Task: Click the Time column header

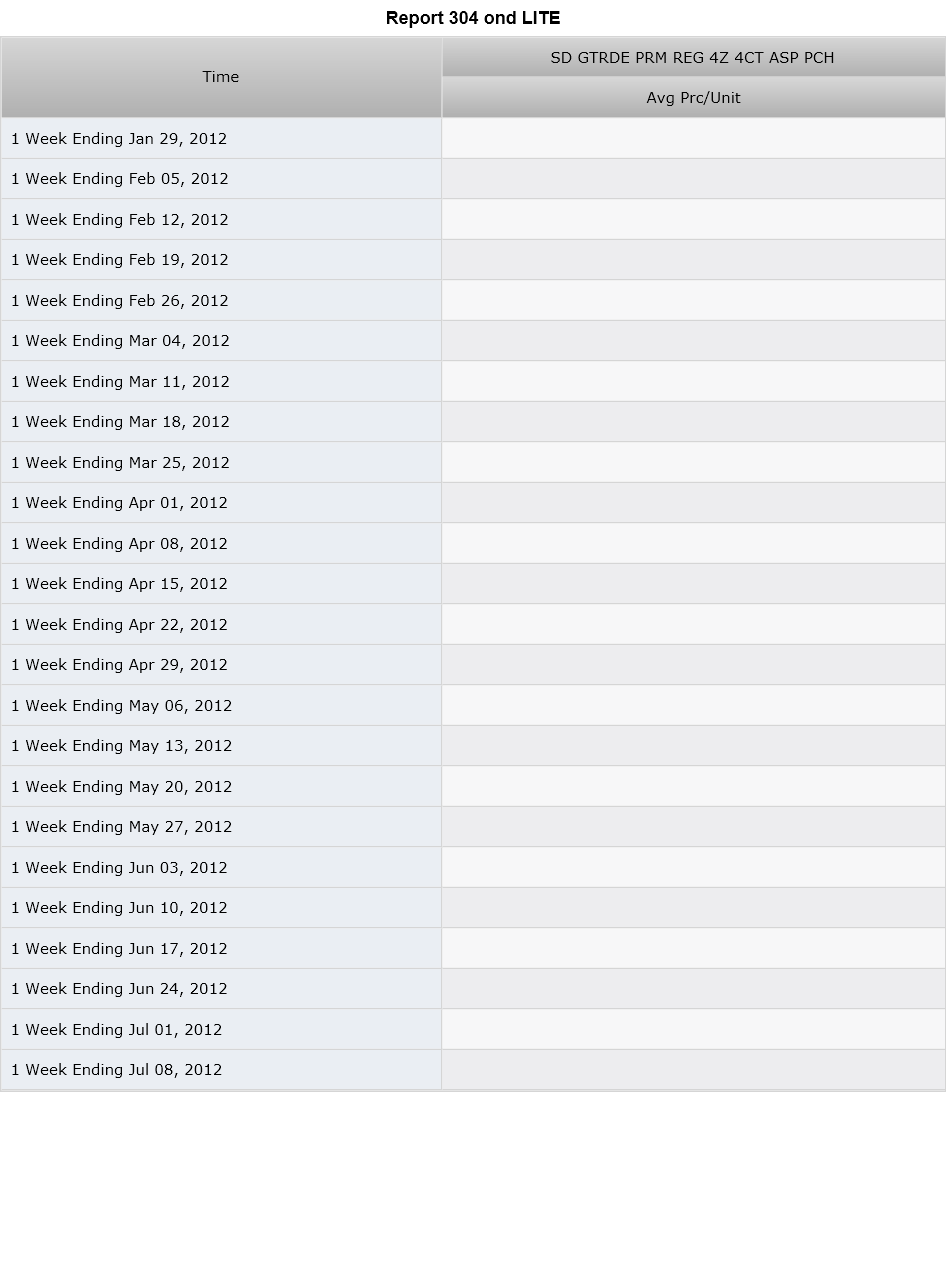Action: coord(221,77)
